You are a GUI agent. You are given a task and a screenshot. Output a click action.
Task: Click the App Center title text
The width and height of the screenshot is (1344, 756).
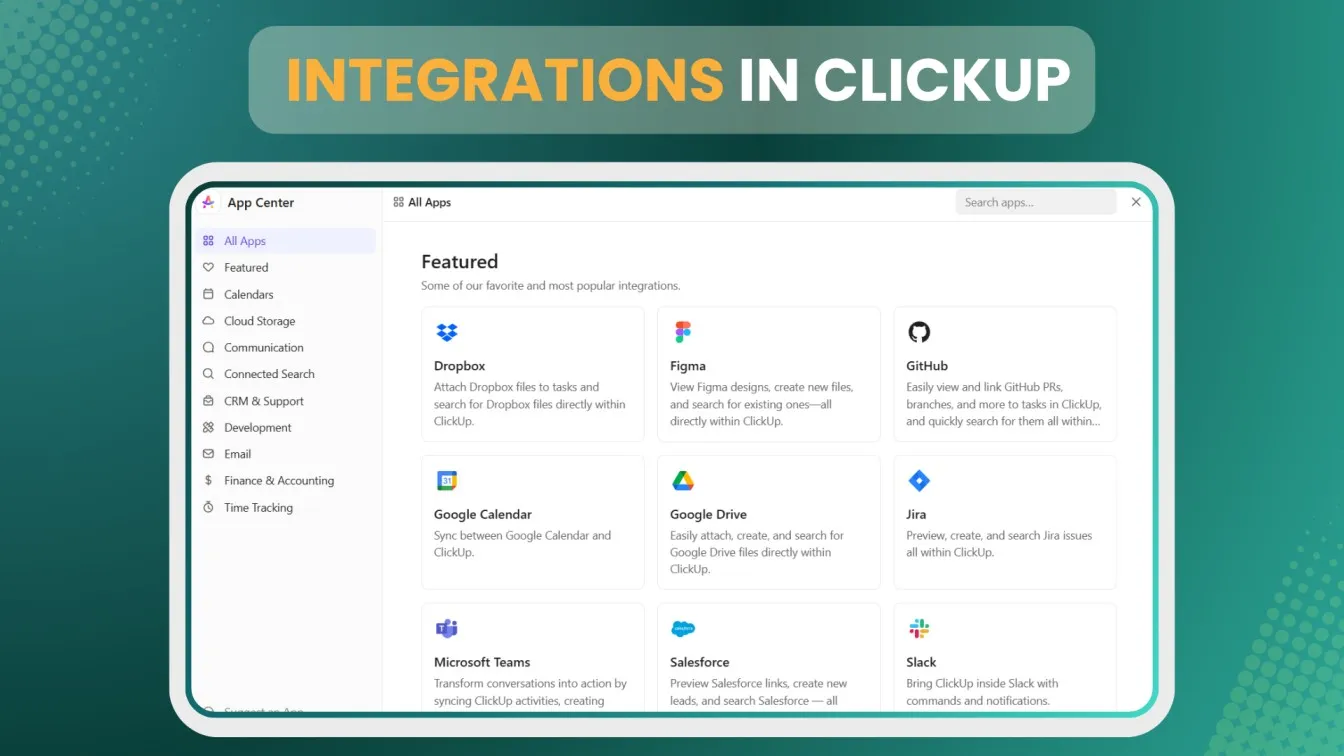(261, 202)
